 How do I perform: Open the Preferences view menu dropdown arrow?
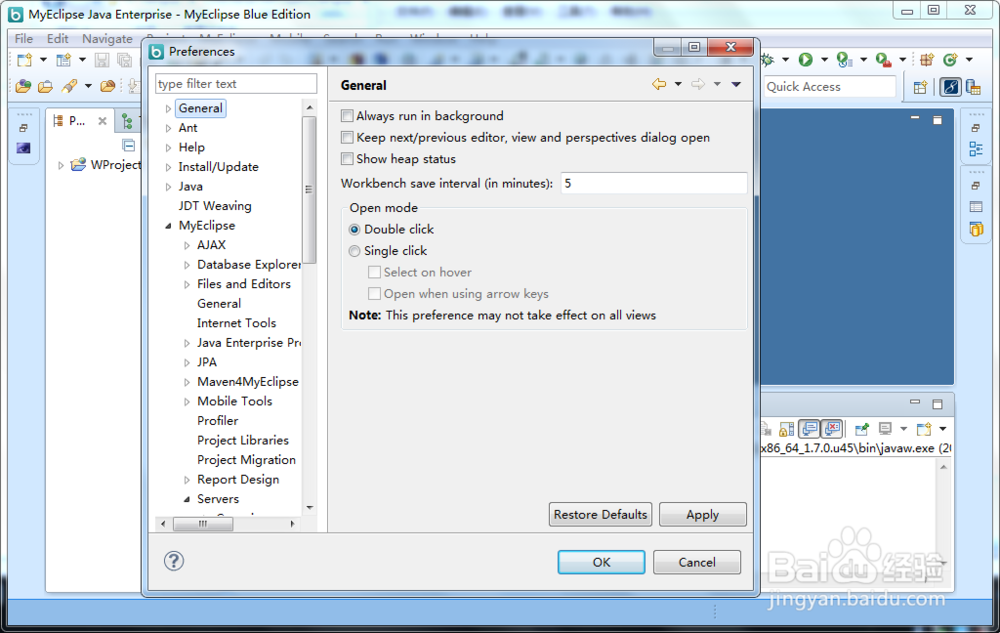click(x=736, y=84)
